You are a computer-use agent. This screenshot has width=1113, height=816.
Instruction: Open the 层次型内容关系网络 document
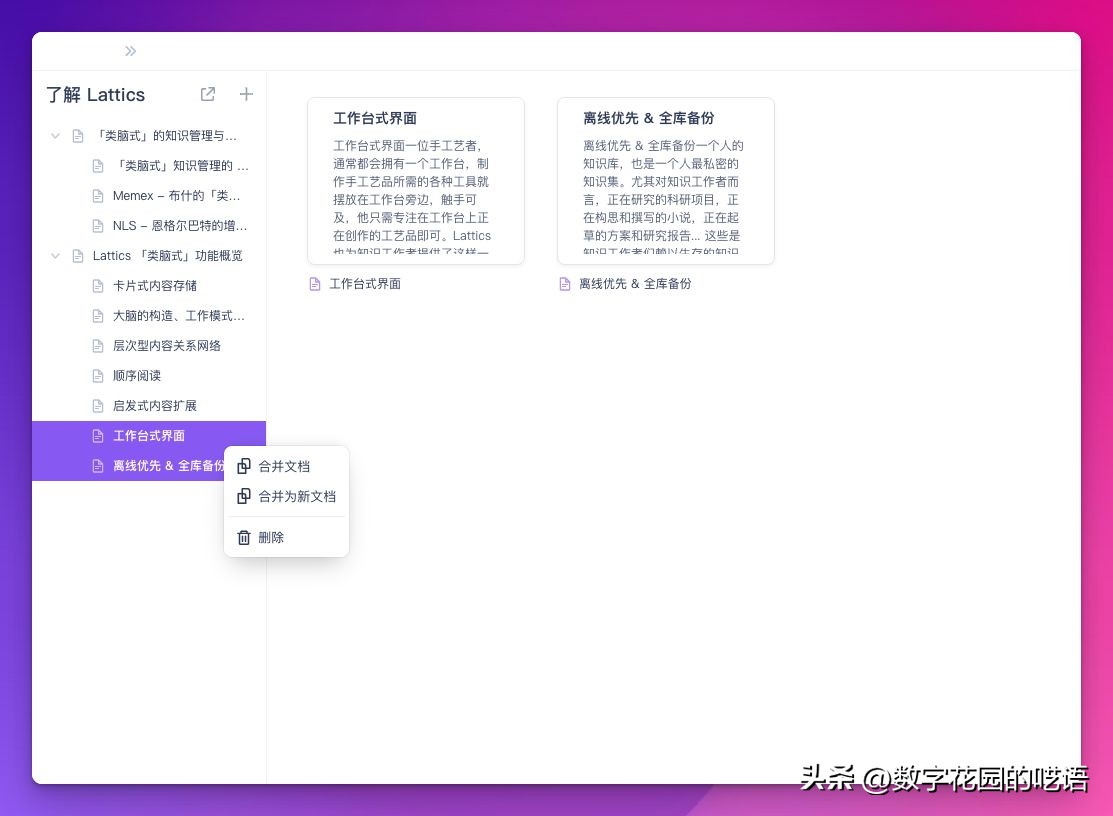(167, 346)
